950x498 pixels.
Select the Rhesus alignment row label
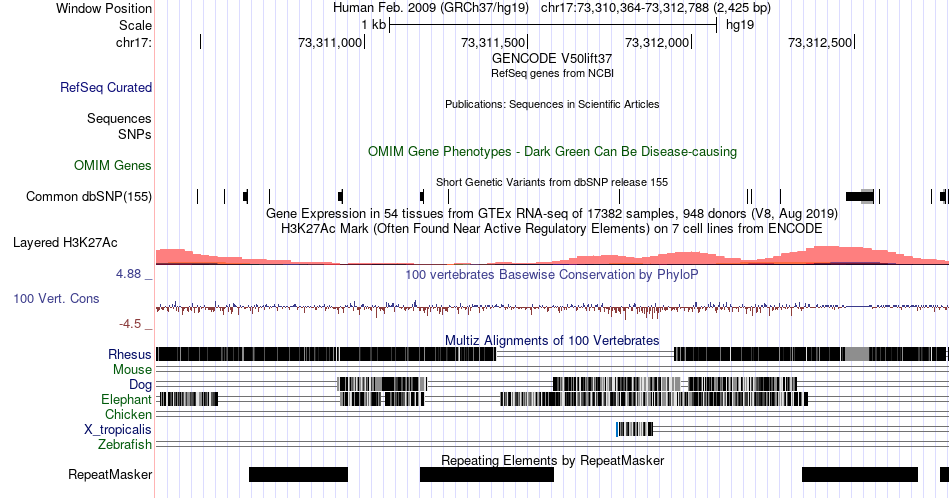130,354
